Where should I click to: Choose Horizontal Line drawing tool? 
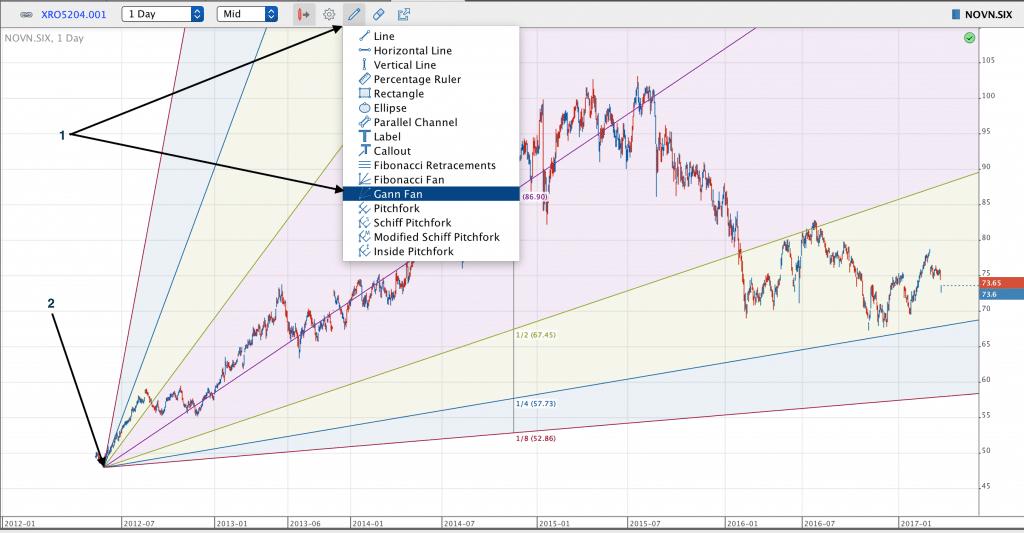(x=411, y=51)
